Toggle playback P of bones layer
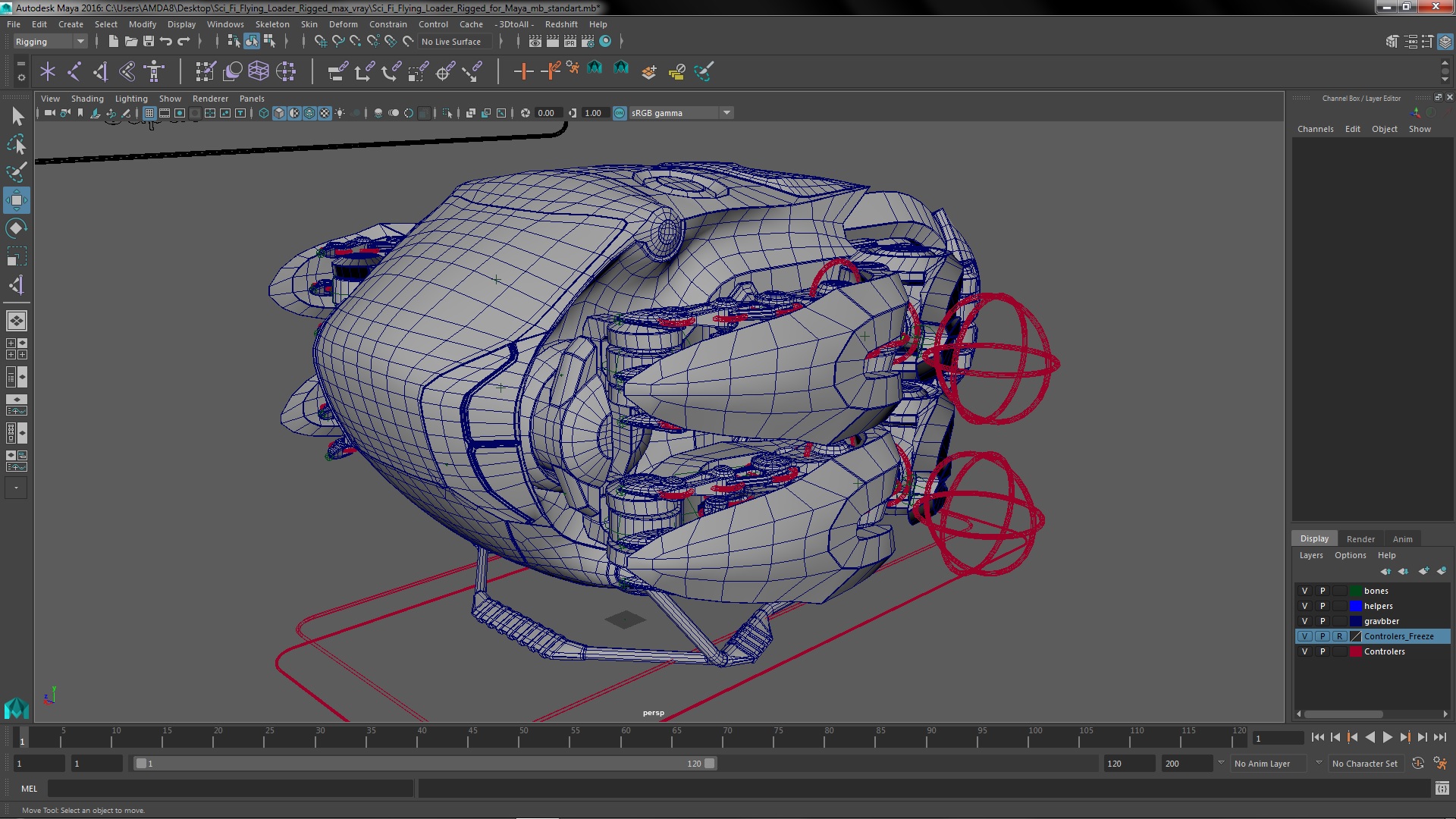Image resolution: width=1456 pixels, height=819 pixels. tap(1323, 591)
